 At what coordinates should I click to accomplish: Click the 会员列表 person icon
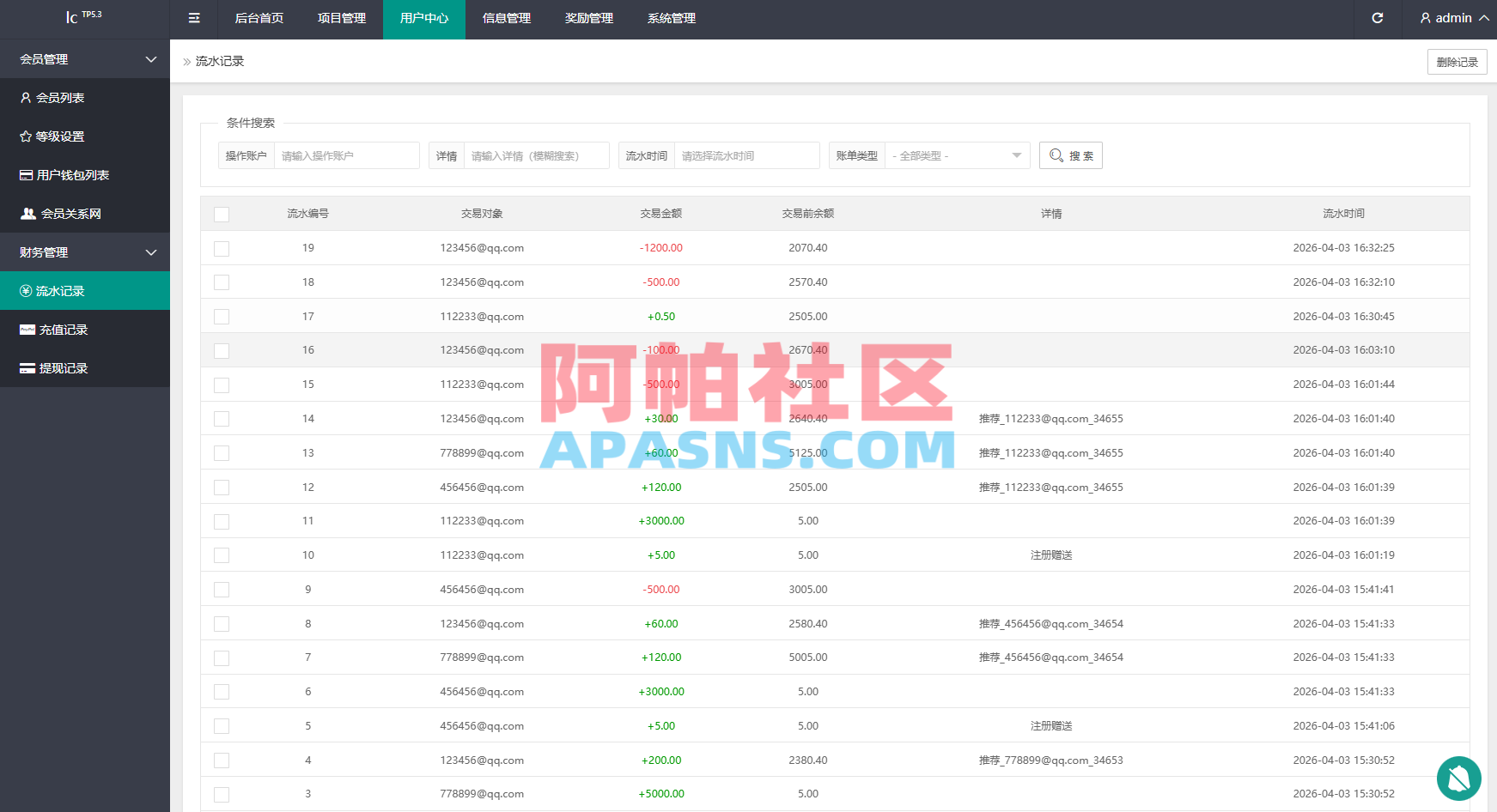[x=26, y=98]
